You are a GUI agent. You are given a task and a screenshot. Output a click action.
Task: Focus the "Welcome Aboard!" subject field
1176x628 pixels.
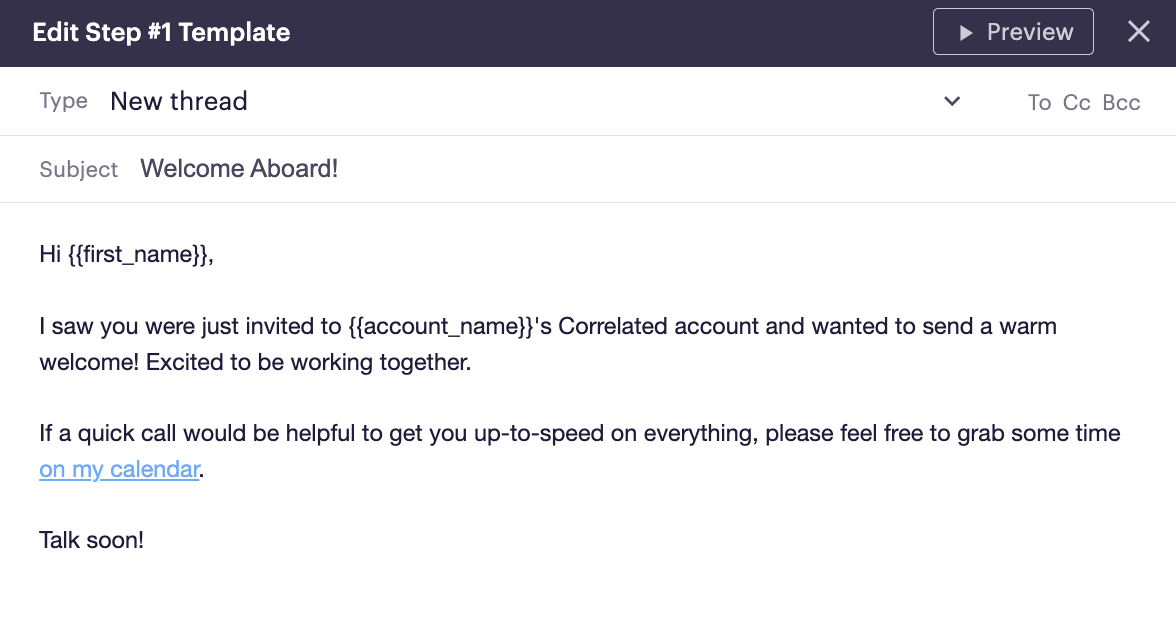(239, 168)
